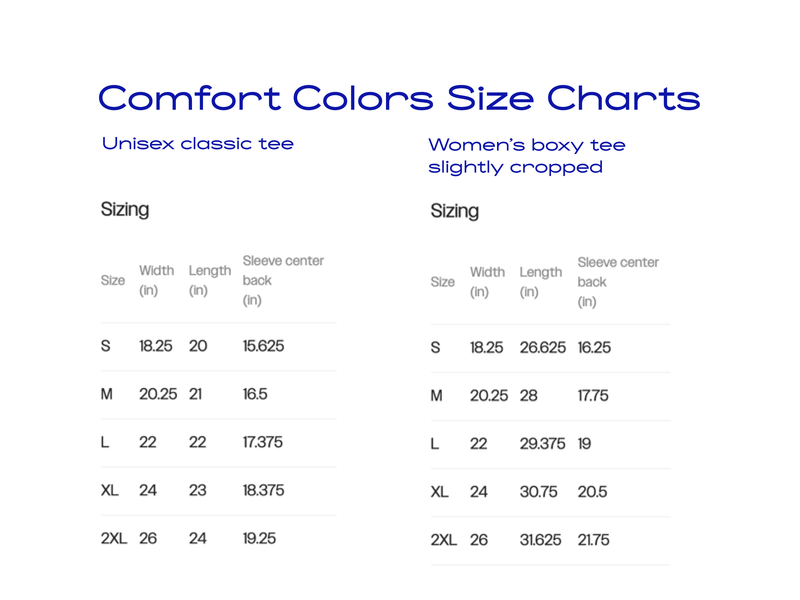This screenshot has height=600, width=800.
Task: Click the 17.75 sleeve value
Action: pos(593,396)
